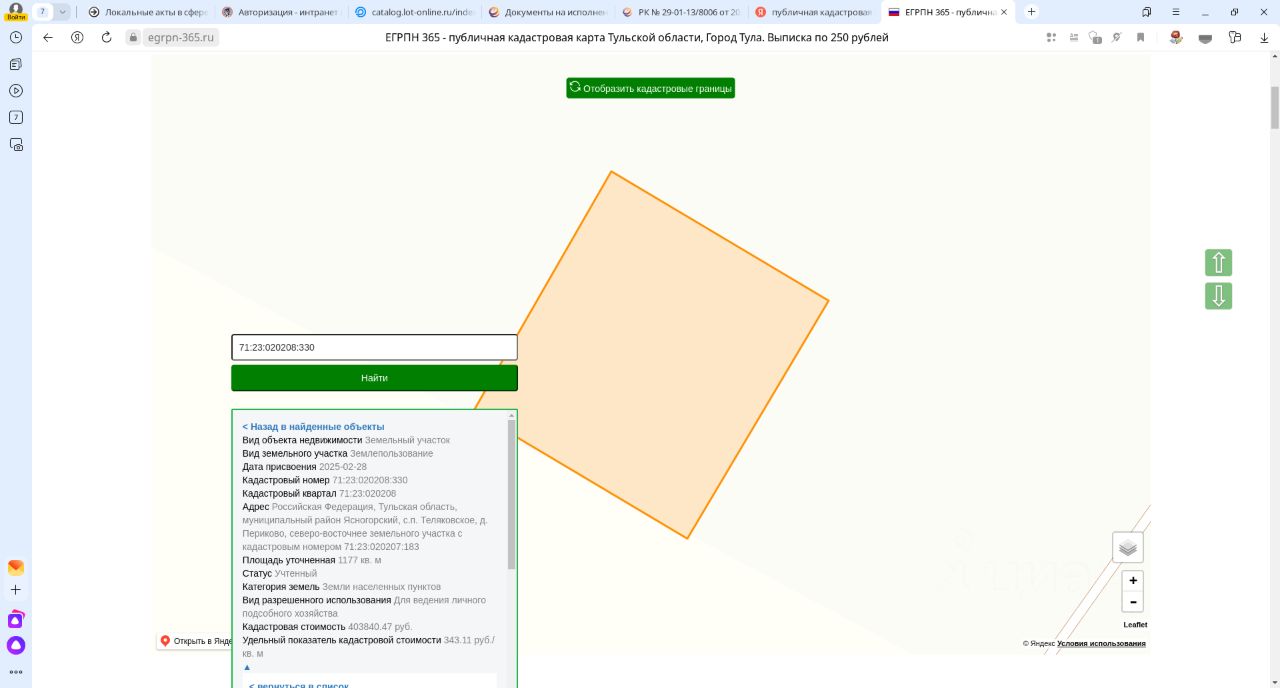Screen dimensions: 1280x688
Task: Open the downloads arrow icon
Action: [x=1264, y=37]
